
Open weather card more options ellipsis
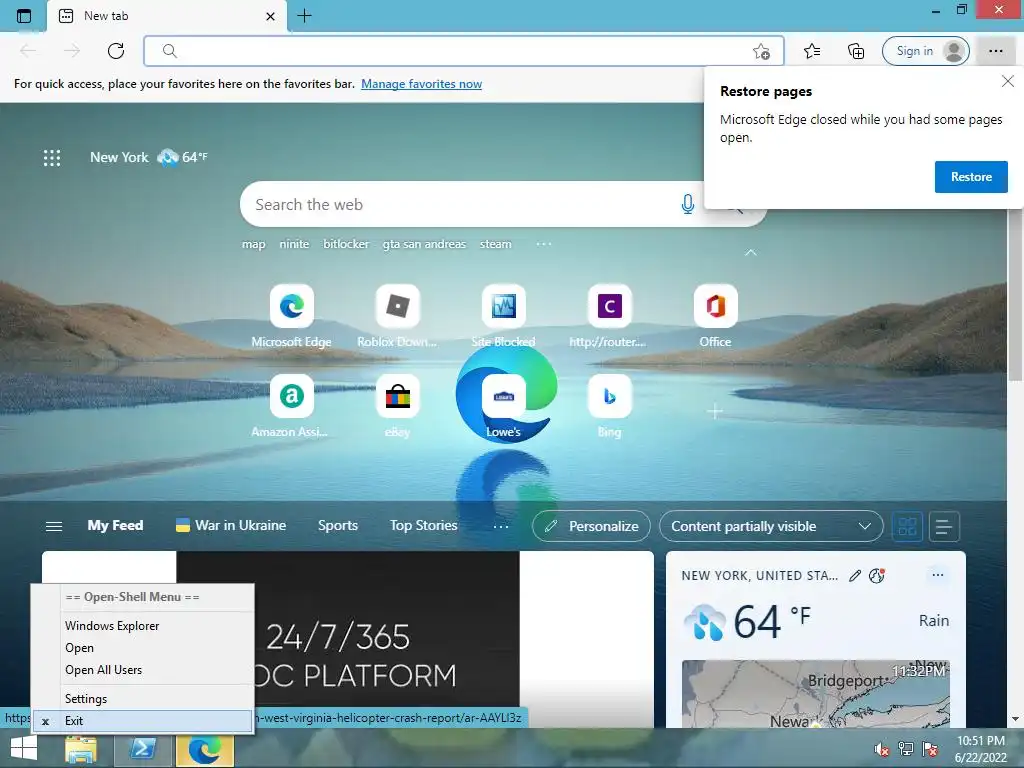(938, 575)
